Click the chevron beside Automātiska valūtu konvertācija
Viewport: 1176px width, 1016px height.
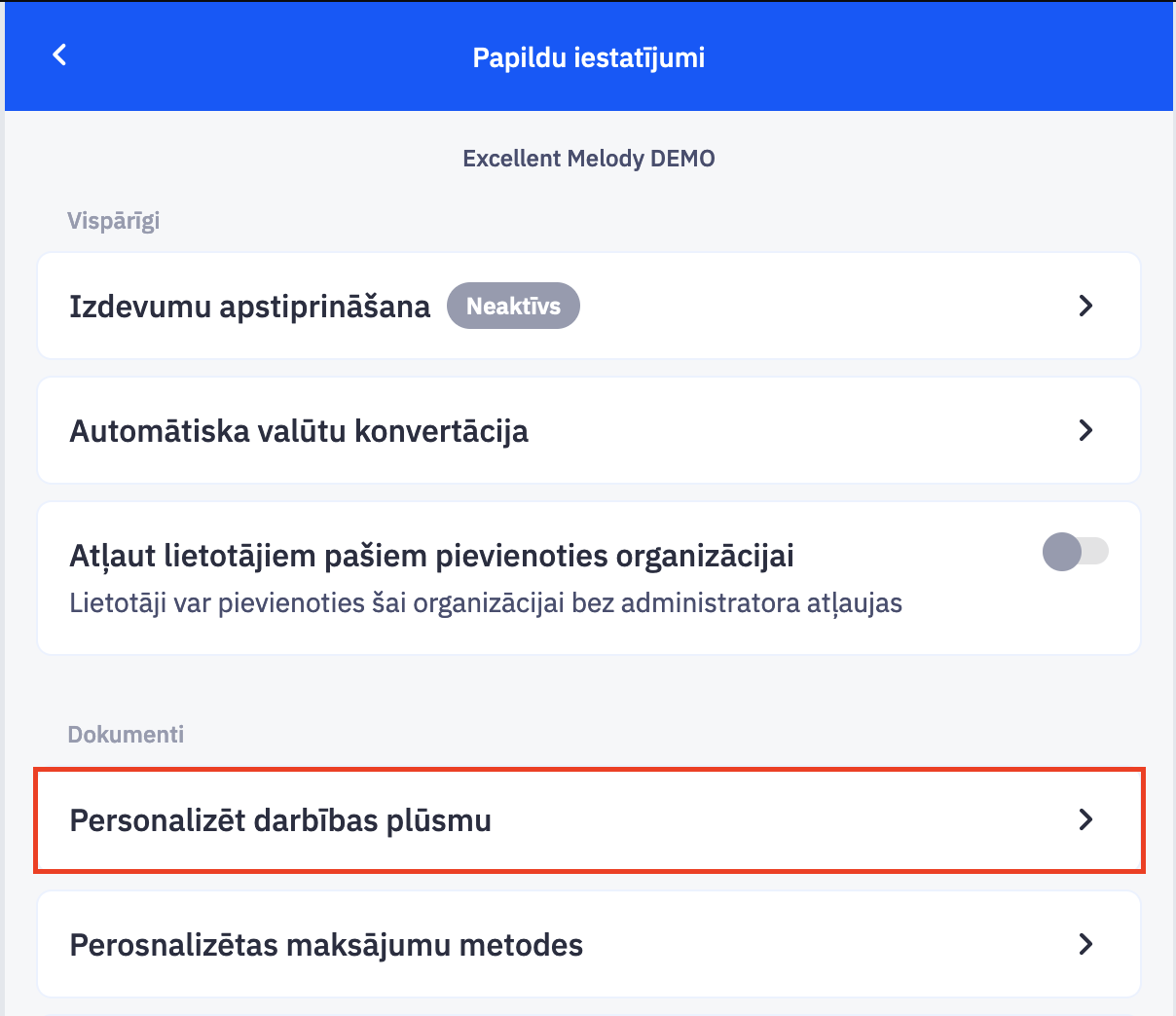tap(1086, 430)
